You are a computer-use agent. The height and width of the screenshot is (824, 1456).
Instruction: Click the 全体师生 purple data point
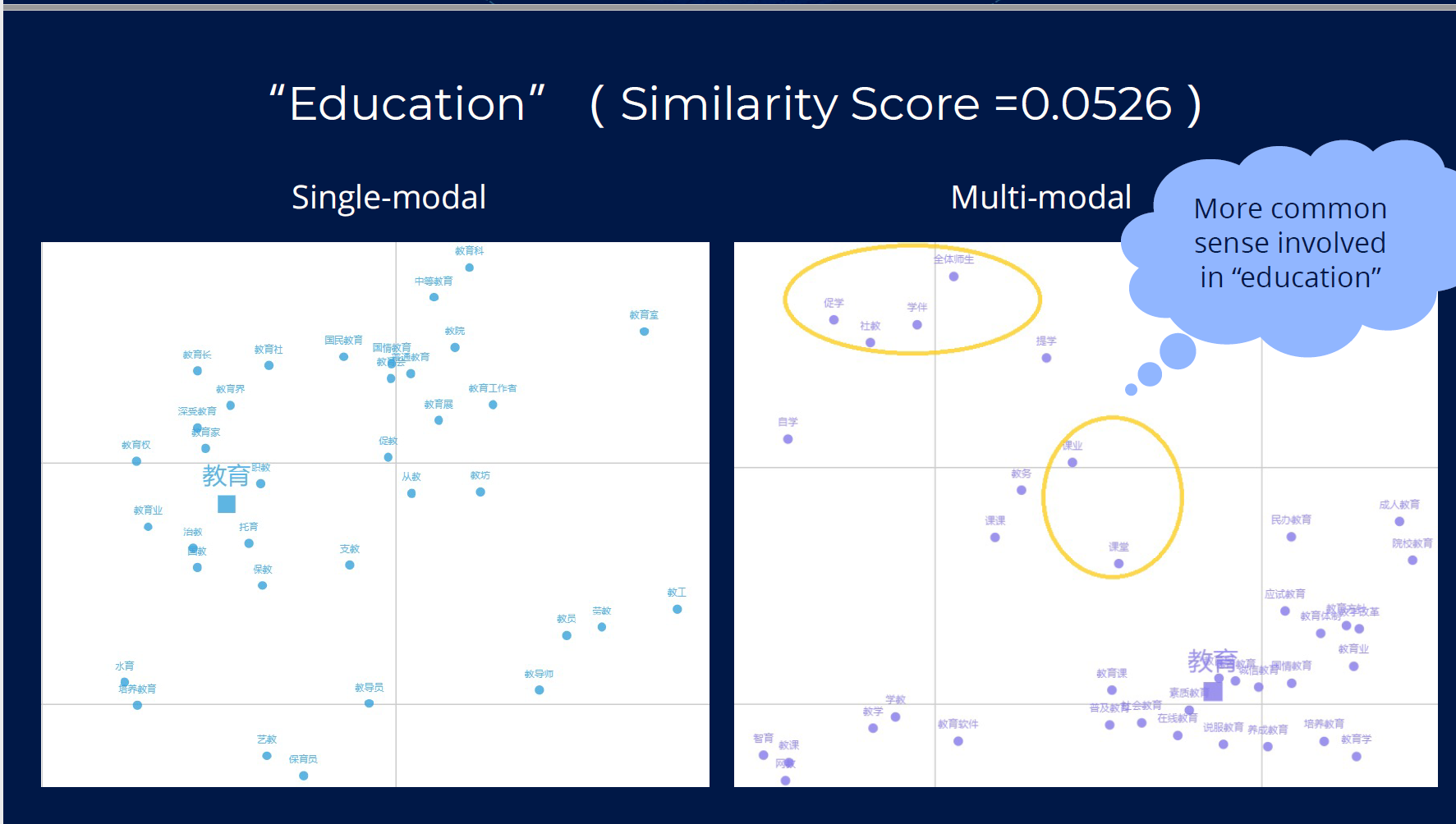953,277
